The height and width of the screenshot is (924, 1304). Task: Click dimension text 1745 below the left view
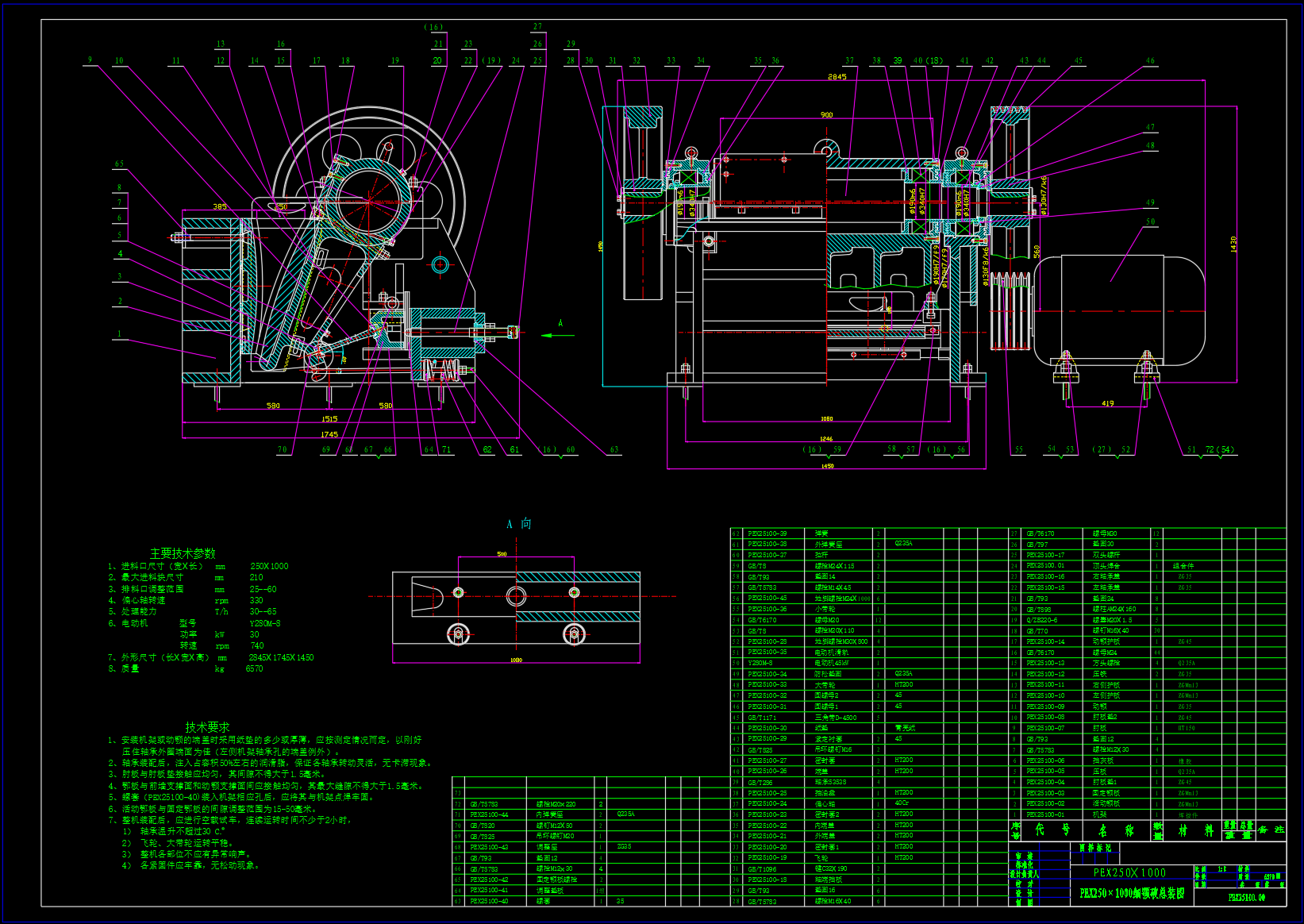tap(329, 434)
